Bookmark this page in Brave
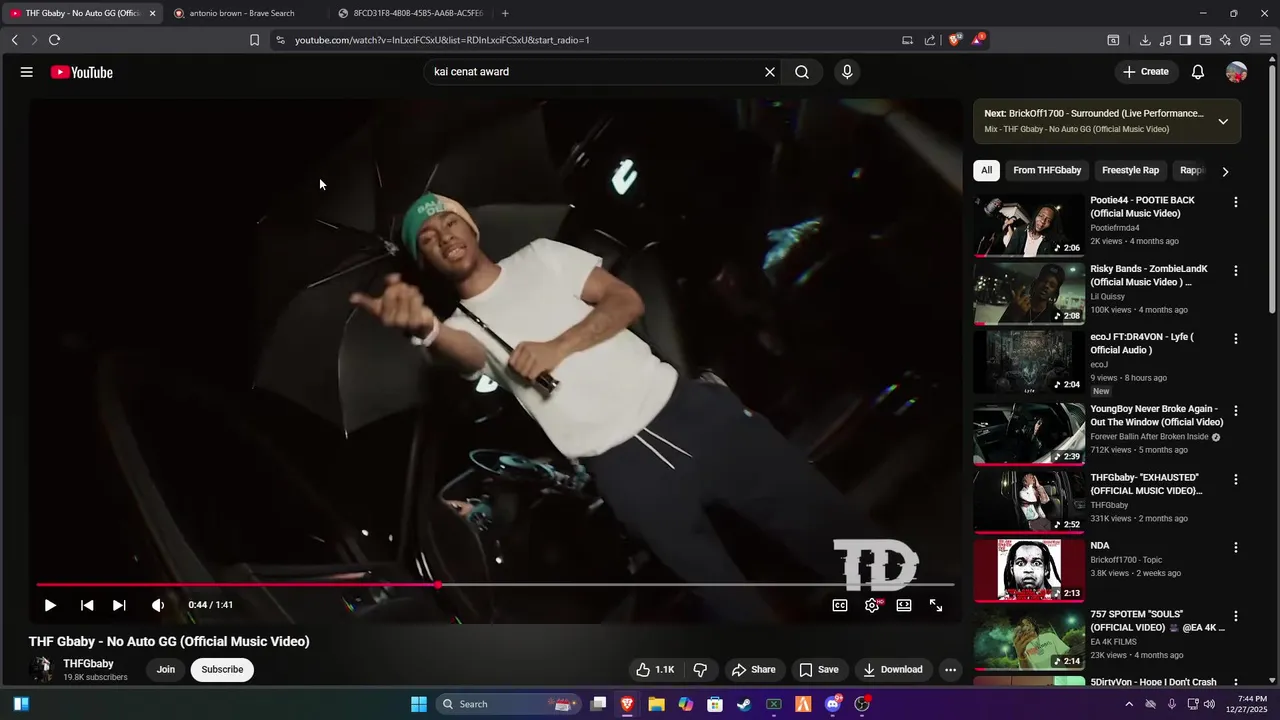Viewport: 1280px width, 720px height. tap(254, 40)
